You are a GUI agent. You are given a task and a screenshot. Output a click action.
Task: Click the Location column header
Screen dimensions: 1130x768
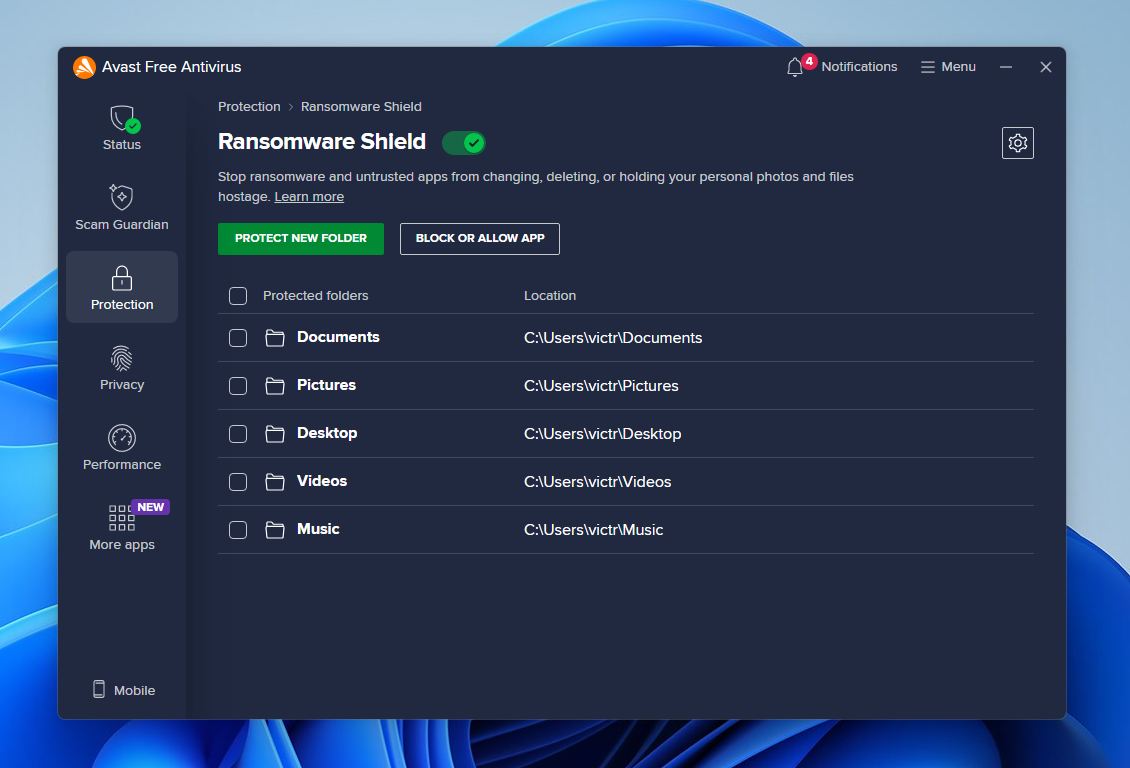click(550, 295)
